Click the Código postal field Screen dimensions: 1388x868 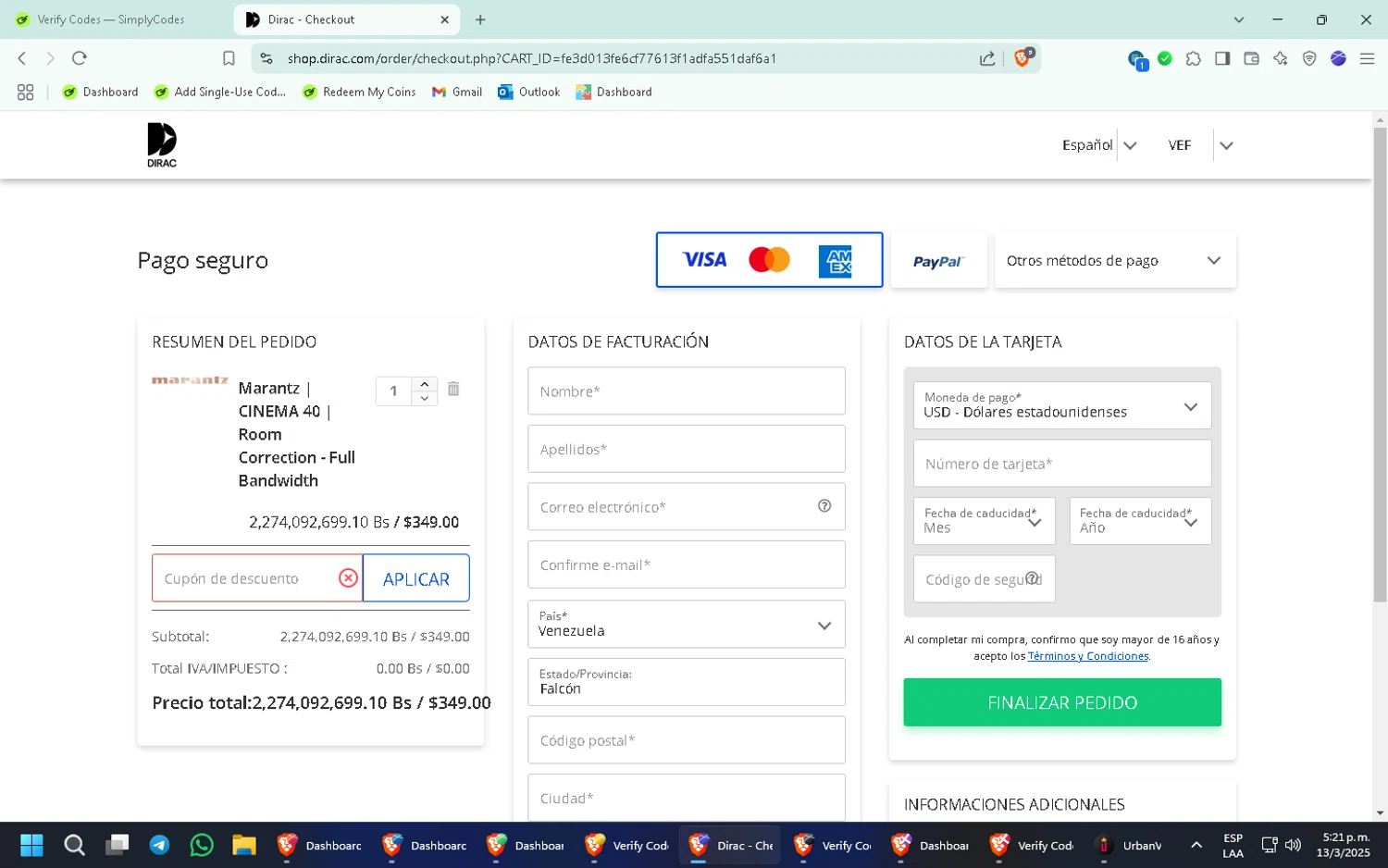pos(687,739)
